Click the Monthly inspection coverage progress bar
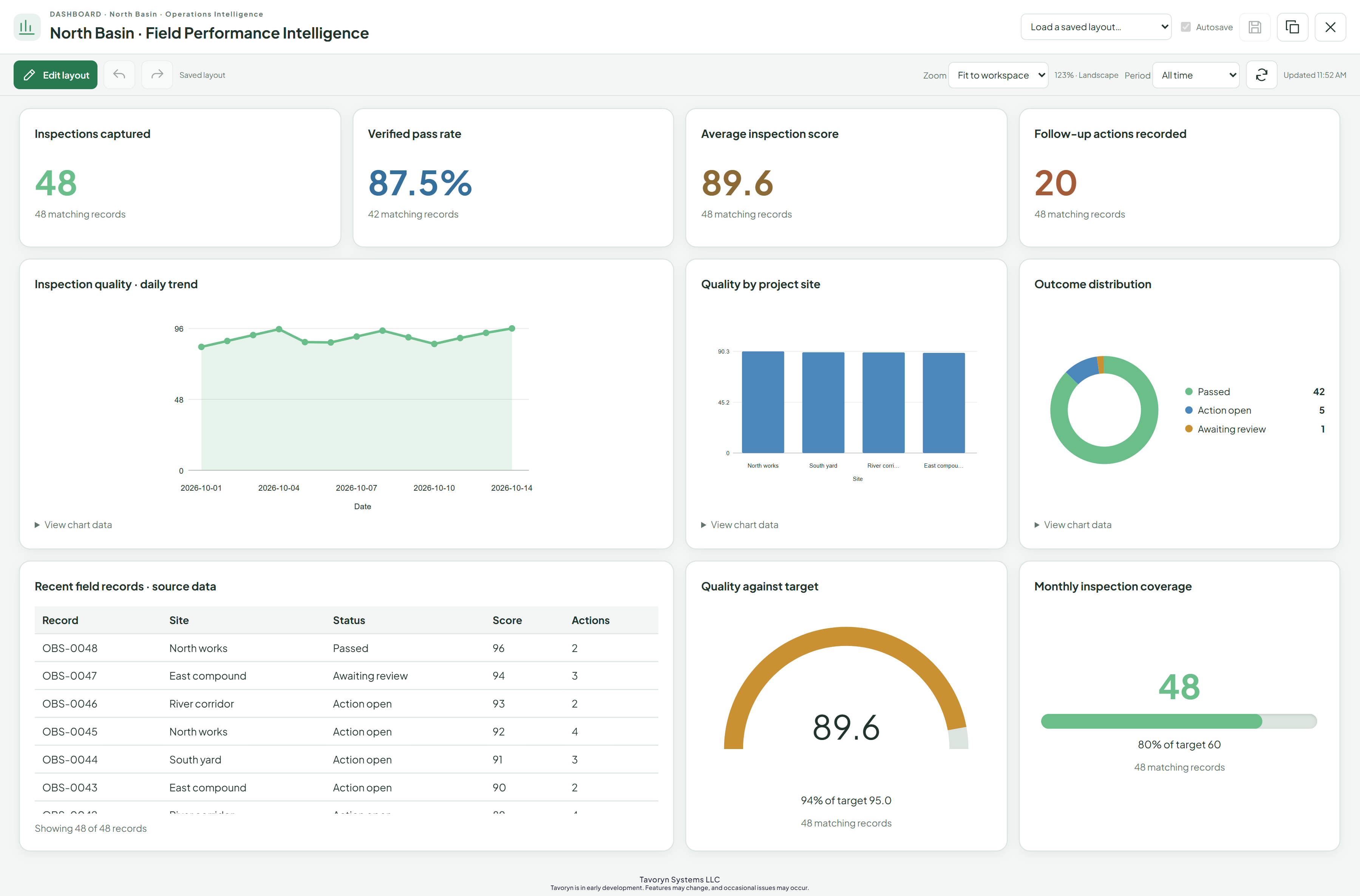1360x896 pixels. (1179, 721)
